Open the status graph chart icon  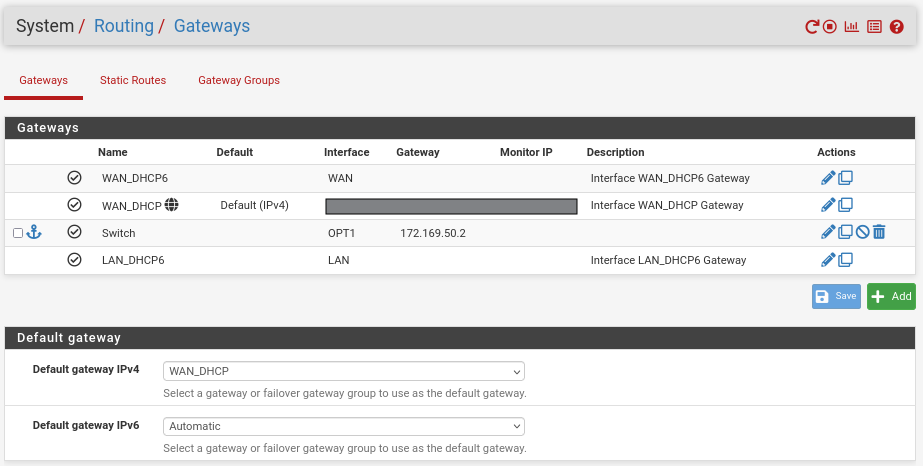851,26
